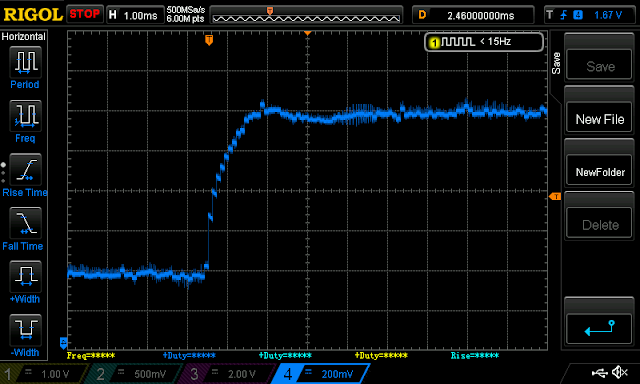Select active channel 4 tab 200mV
Screen dimensions: 640x384
[321, 374]
